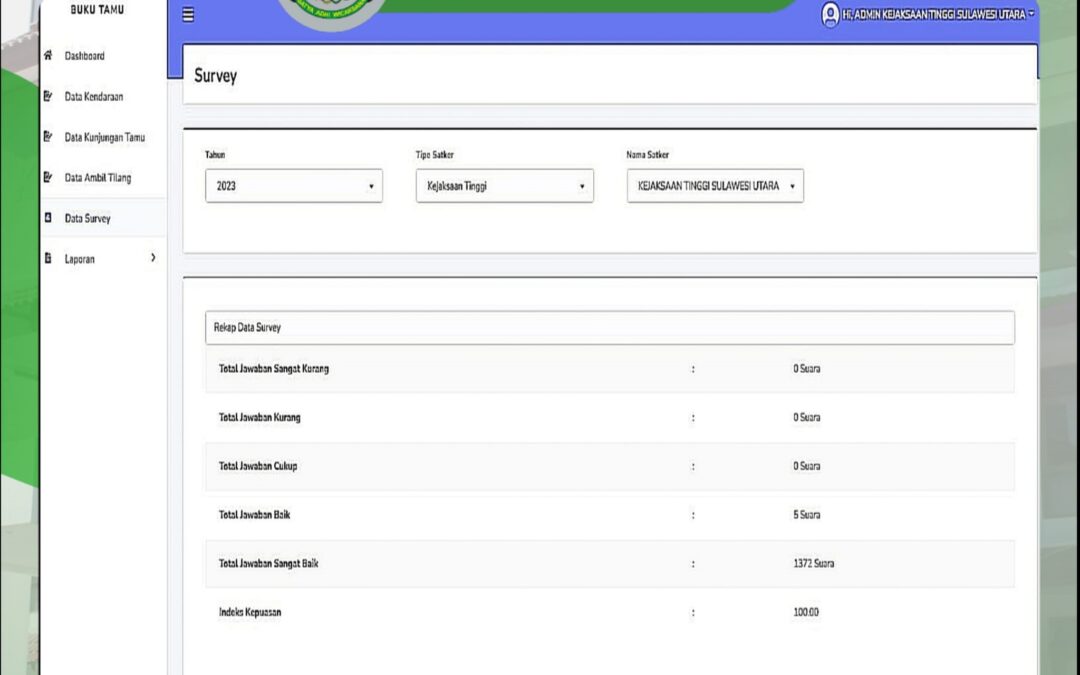1080x675 pixels.
Task: Open the Tahun dropdown showing 2023
Action: tap(293, 186)
